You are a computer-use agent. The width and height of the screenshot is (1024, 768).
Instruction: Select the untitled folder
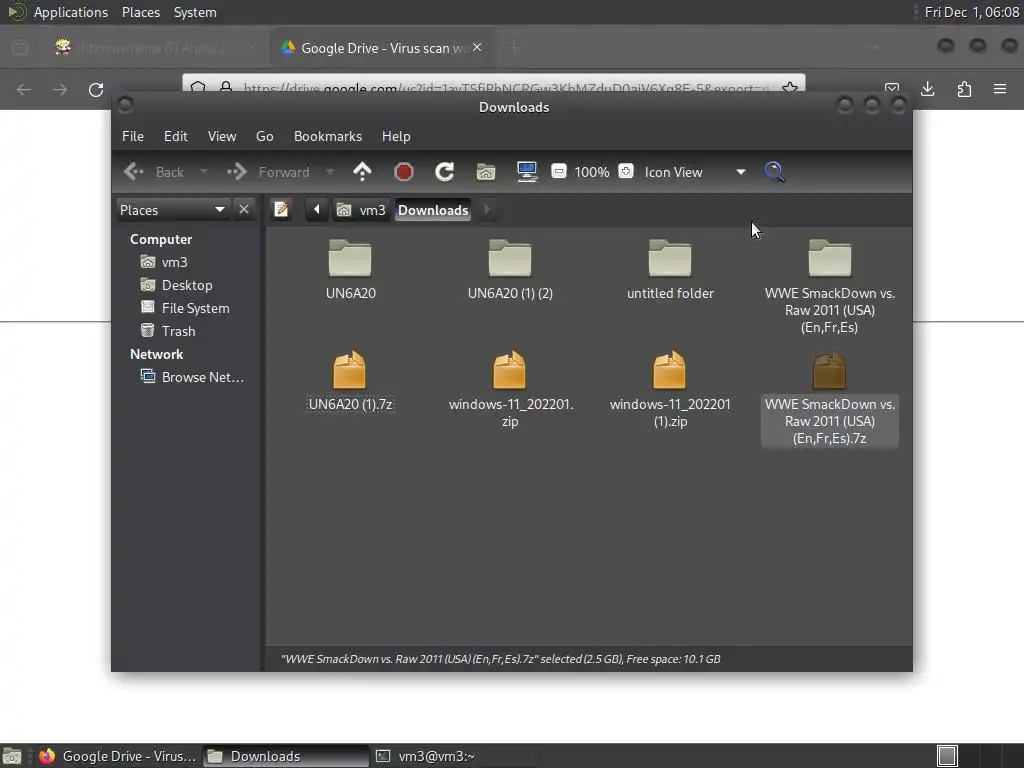click(670, 270)
